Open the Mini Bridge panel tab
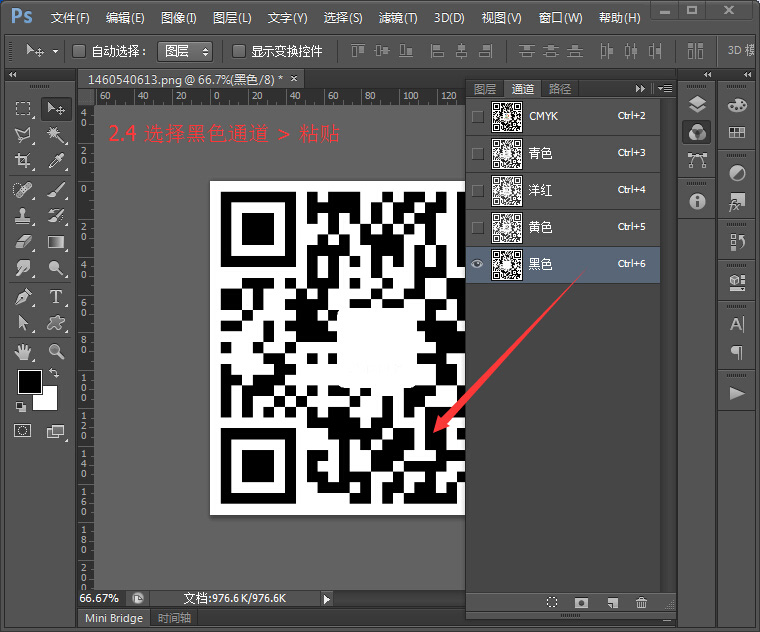Screen dimensions: 760x632 click(x=113, y=618)
